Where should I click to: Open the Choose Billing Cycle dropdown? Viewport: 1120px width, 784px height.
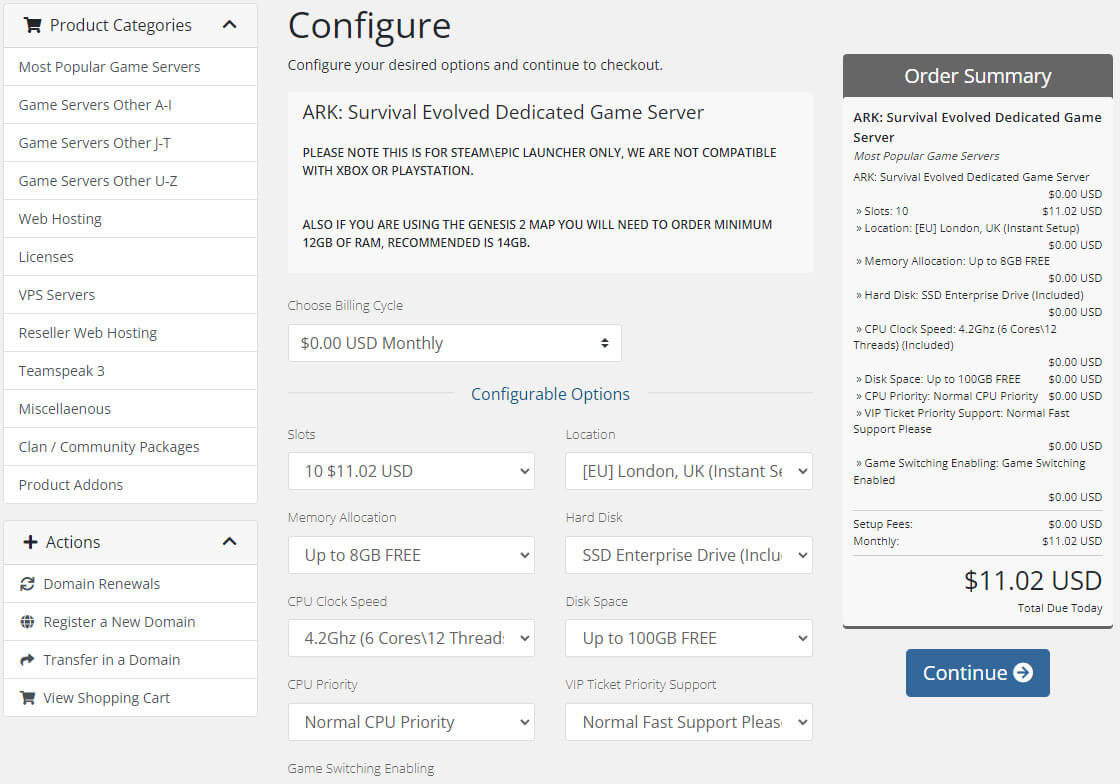click(x=454, y=343)
